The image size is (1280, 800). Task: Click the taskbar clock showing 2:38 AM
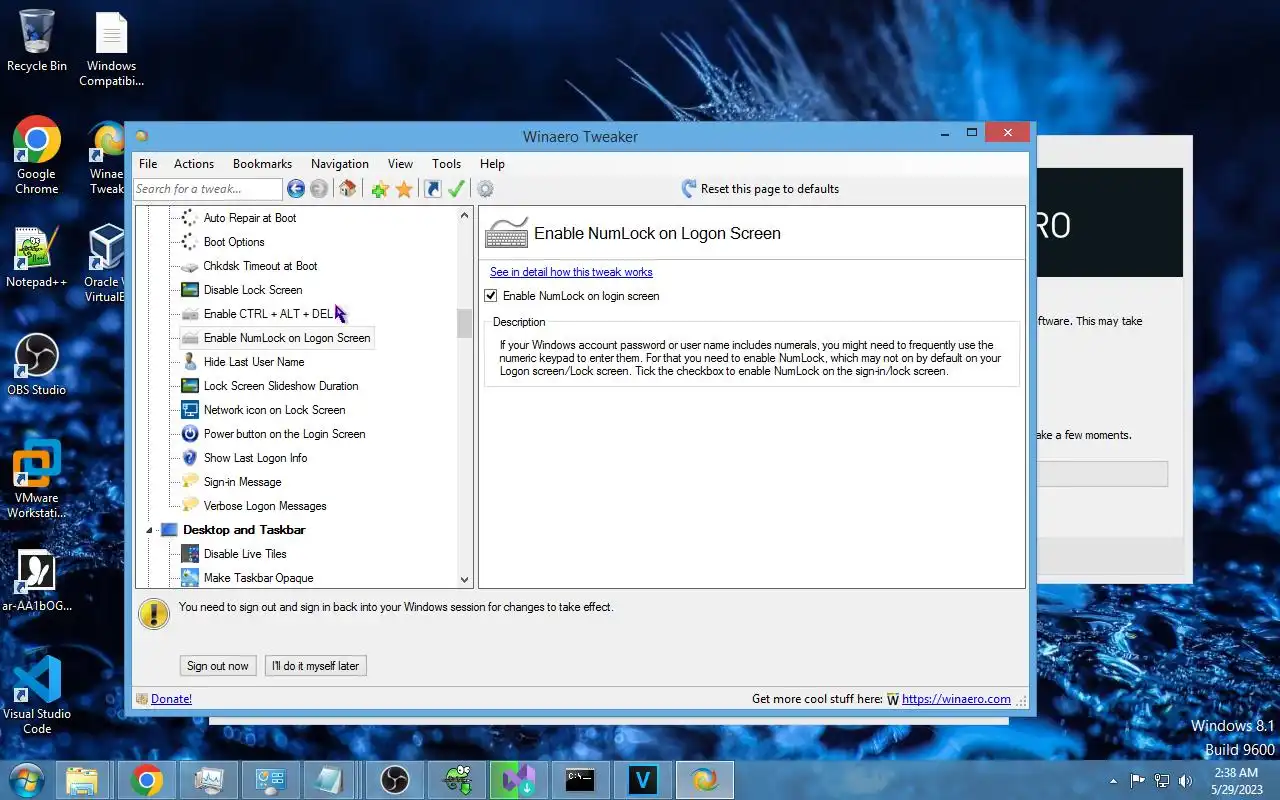click(1236, 780)
